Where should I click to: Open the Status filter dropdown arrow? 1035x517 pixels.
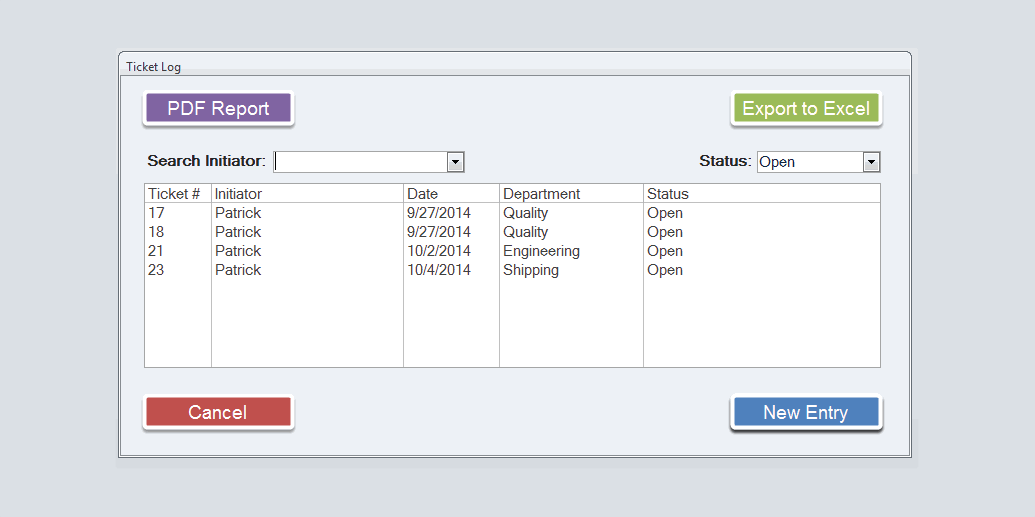(x=871, y=162)
